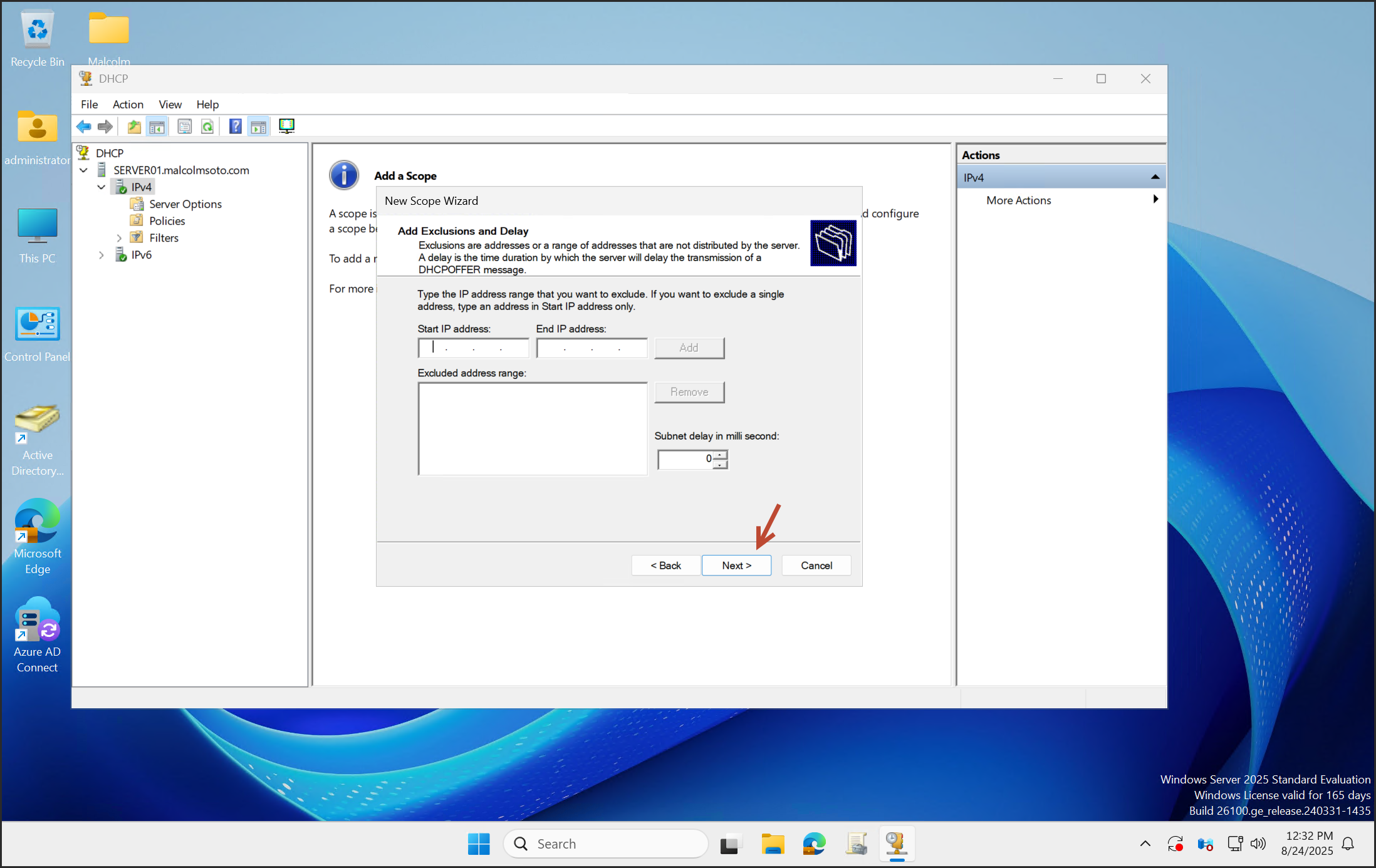Toggle Show/Hide Action Pane toolbar button
The image size is (1376, 868).
259,127
